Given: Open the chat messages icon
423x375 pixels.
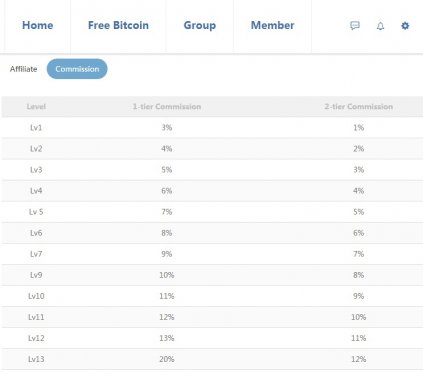Looking at the screenshot, I should (x=355, y=26).
